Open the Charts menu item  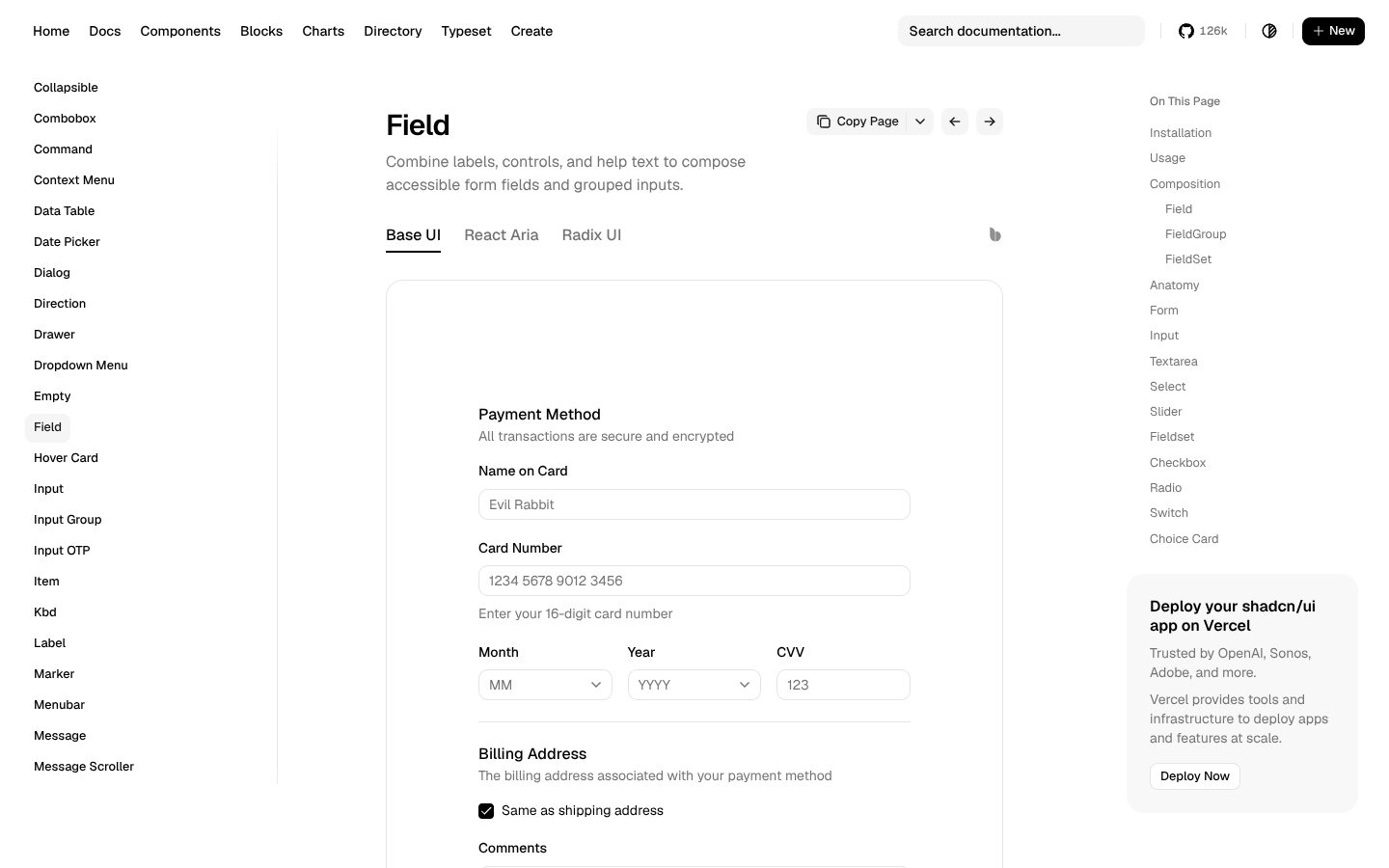pyautogui.click(x=323, y=31)
